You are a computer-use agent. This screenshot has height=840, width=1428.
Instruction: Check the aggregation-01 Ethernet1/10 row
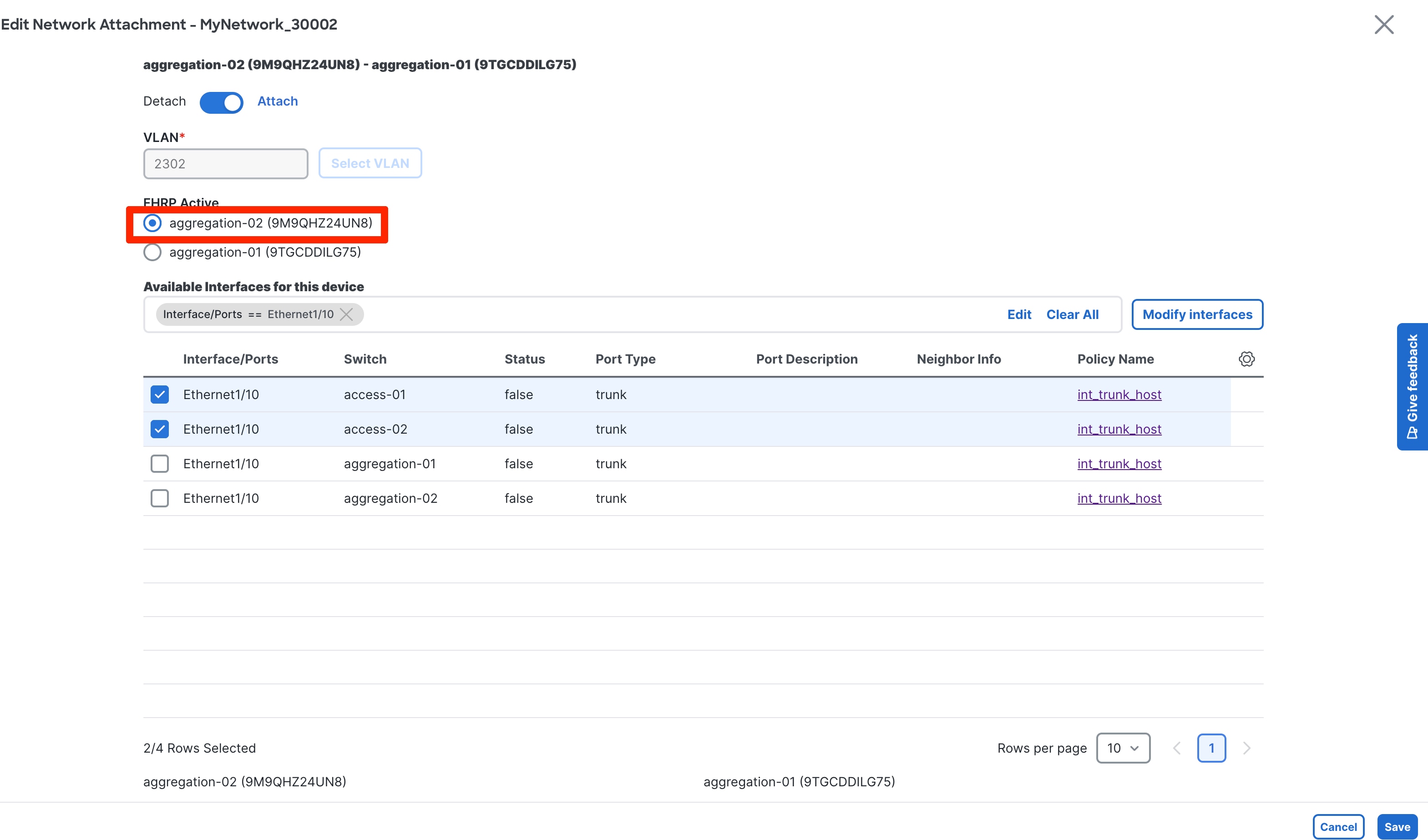point(159,464)
